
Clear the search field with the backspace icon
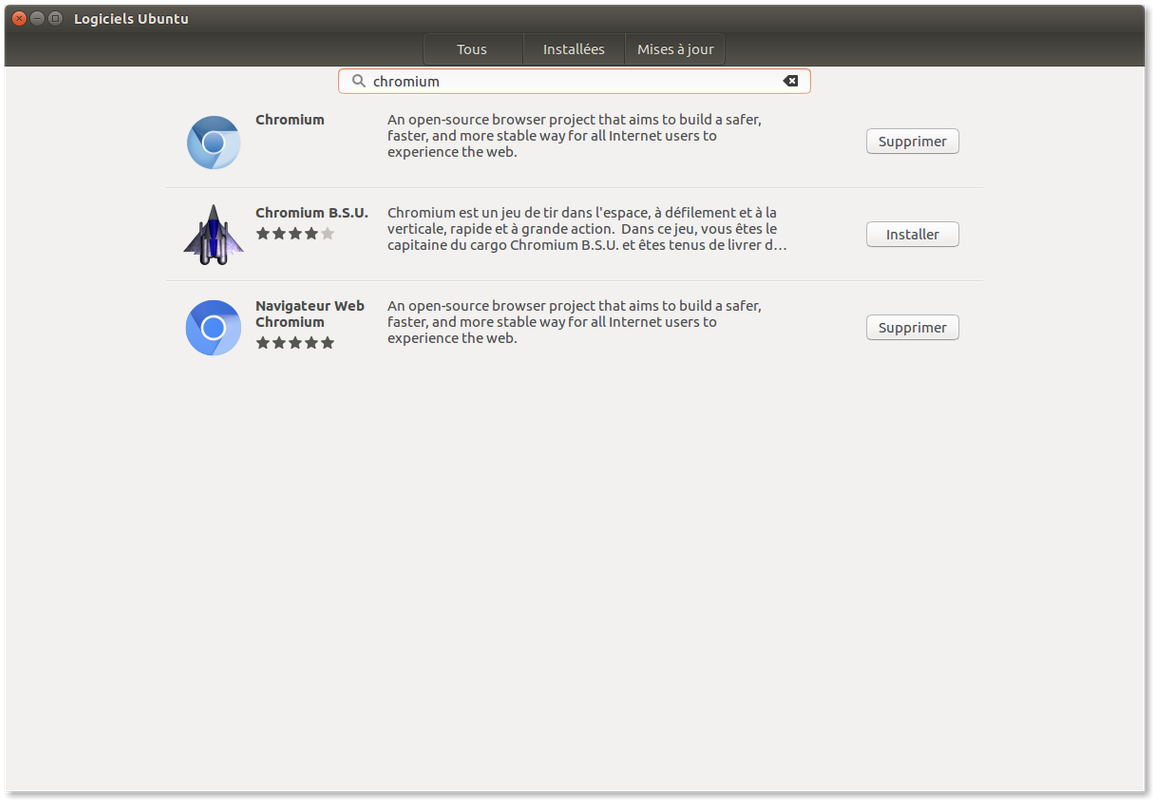point(790,81)
